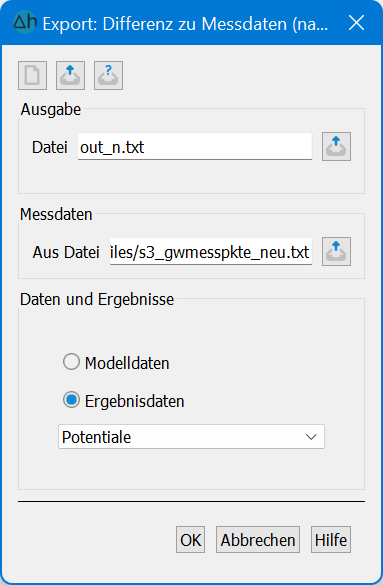This screenshot has height=585, width=383.
Task: Open the Potentiale combo box
Action: tap(191, 437)
